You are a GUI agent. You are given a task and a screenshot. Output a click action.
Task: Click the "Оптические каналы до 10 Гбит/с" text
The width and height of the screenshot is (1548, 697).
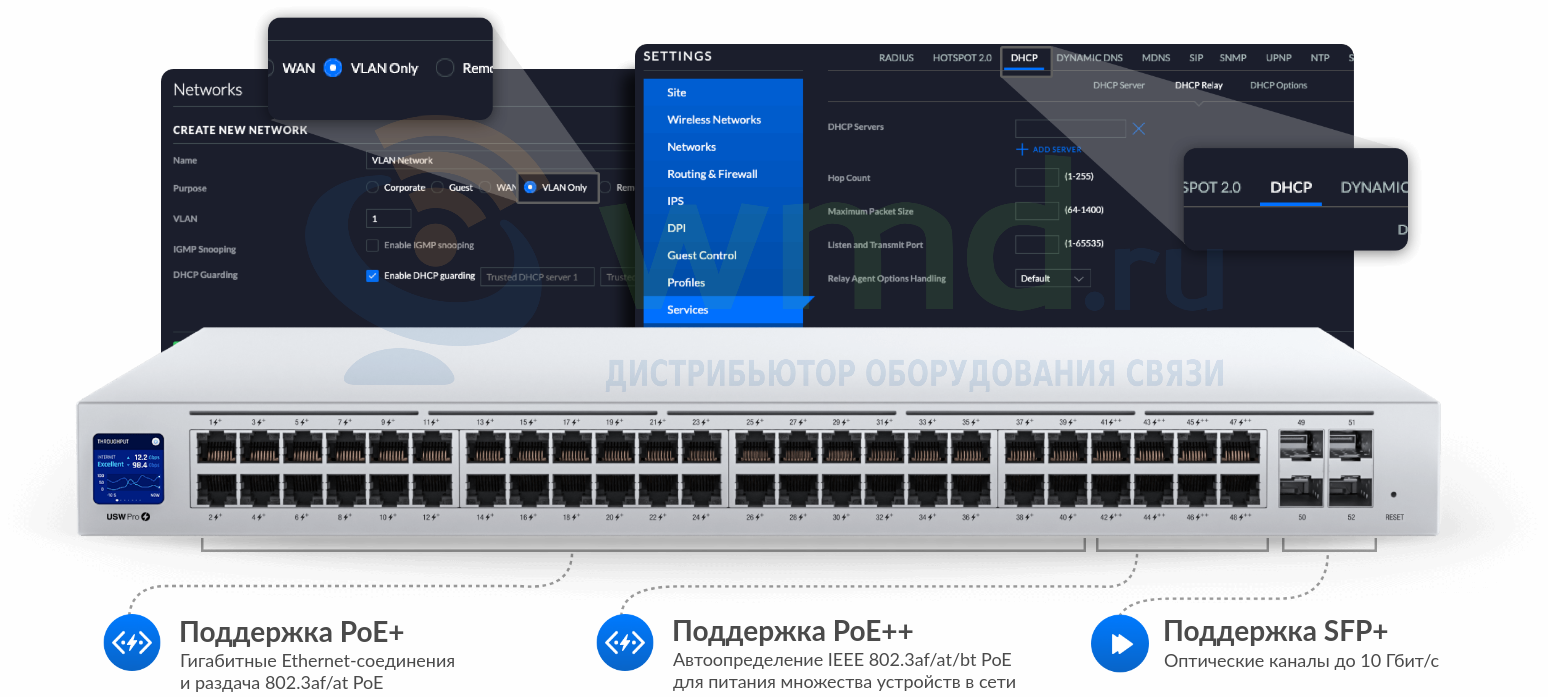1301,661
